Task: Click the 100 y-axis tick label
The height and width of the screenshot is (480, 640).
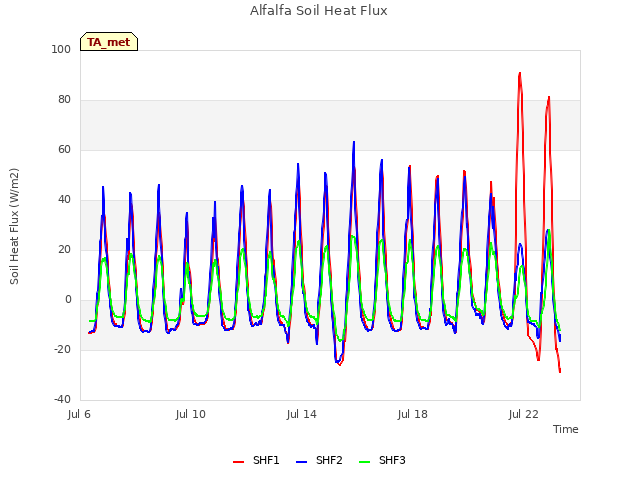Action: tap(61, 49)
